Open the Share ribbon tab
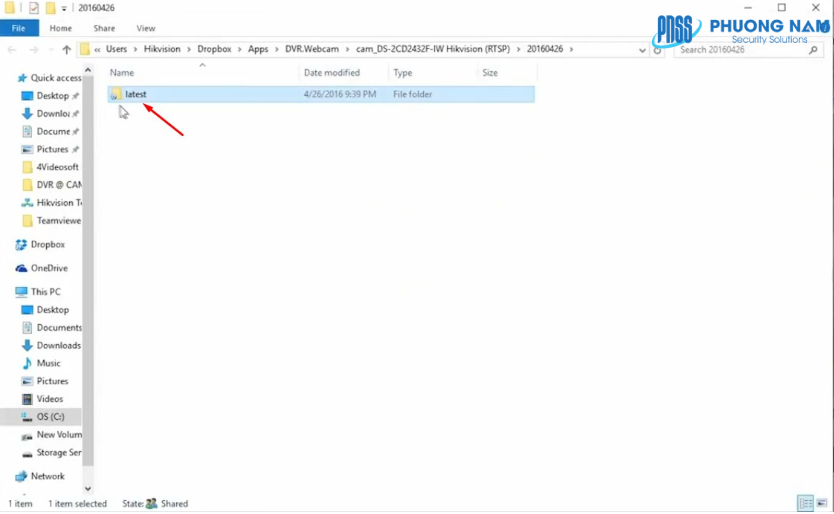834x514 pixels. (103, 28)
